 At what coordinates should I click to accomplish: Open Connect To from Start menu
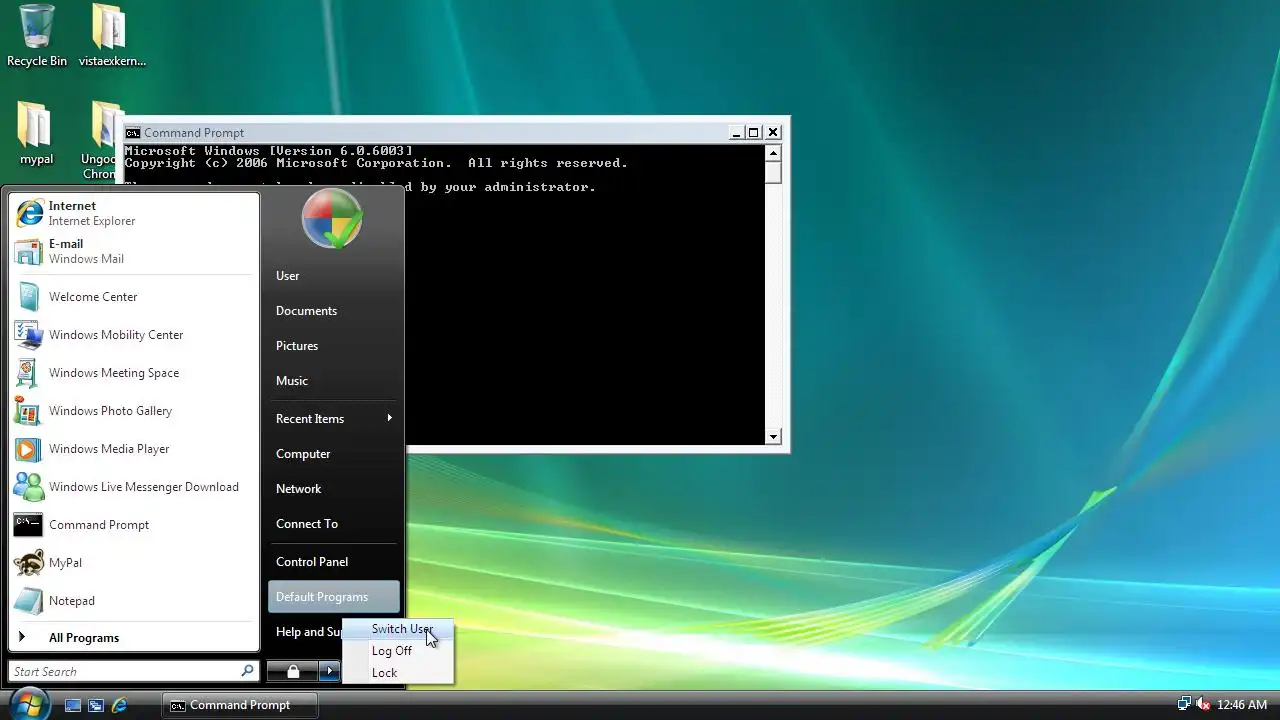point(333,524)
